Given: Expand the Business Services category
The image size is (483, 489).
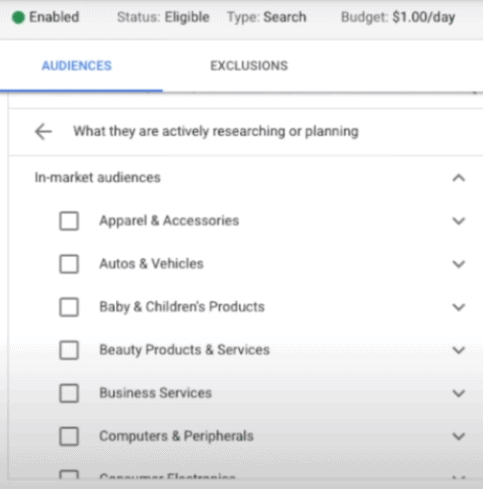Looking at the screenshot, I should [x=459, y=393].
